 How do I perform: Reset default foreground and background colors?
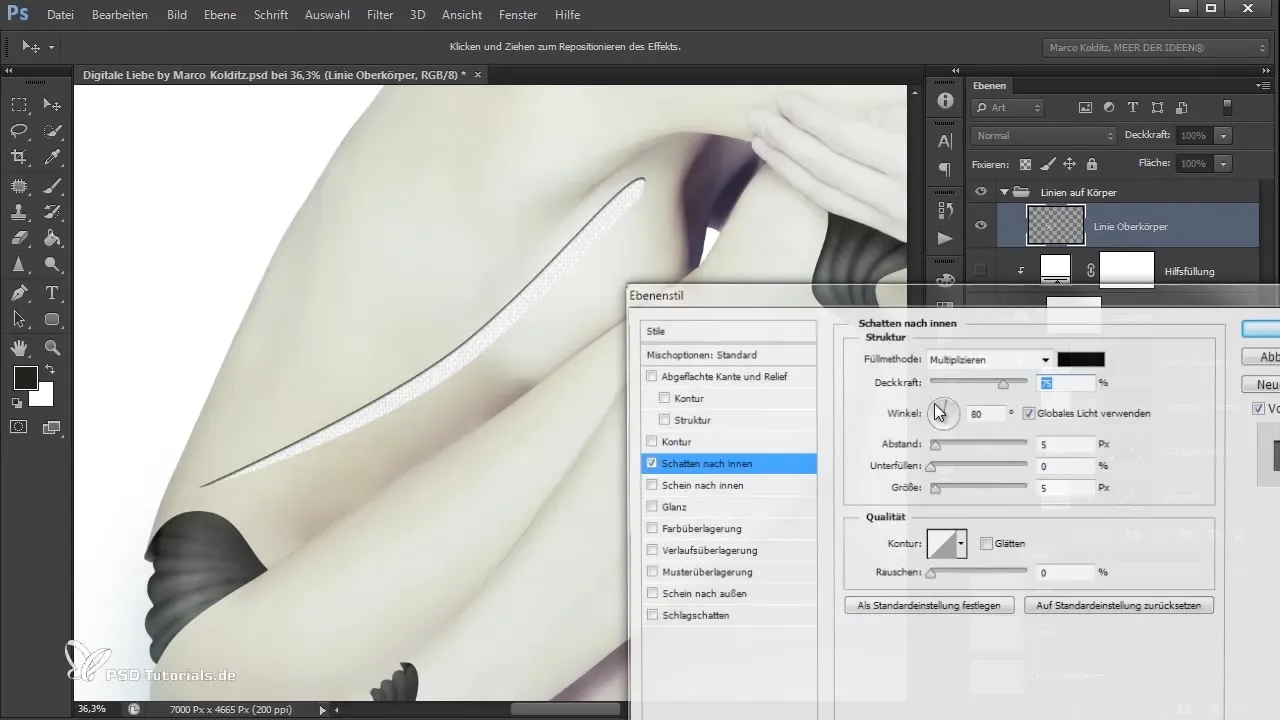pos(17,403)
